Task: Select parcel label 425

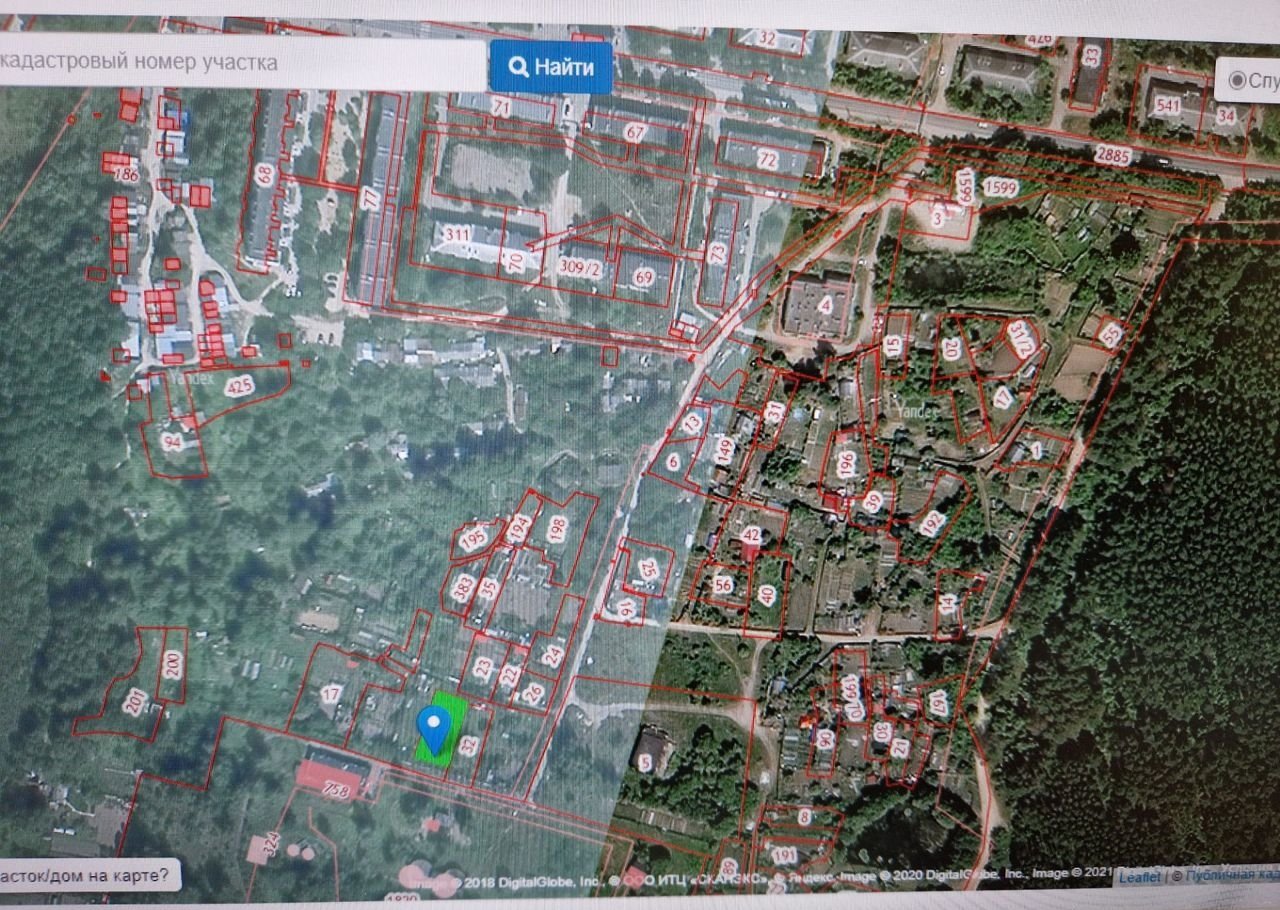Action: 239,386
